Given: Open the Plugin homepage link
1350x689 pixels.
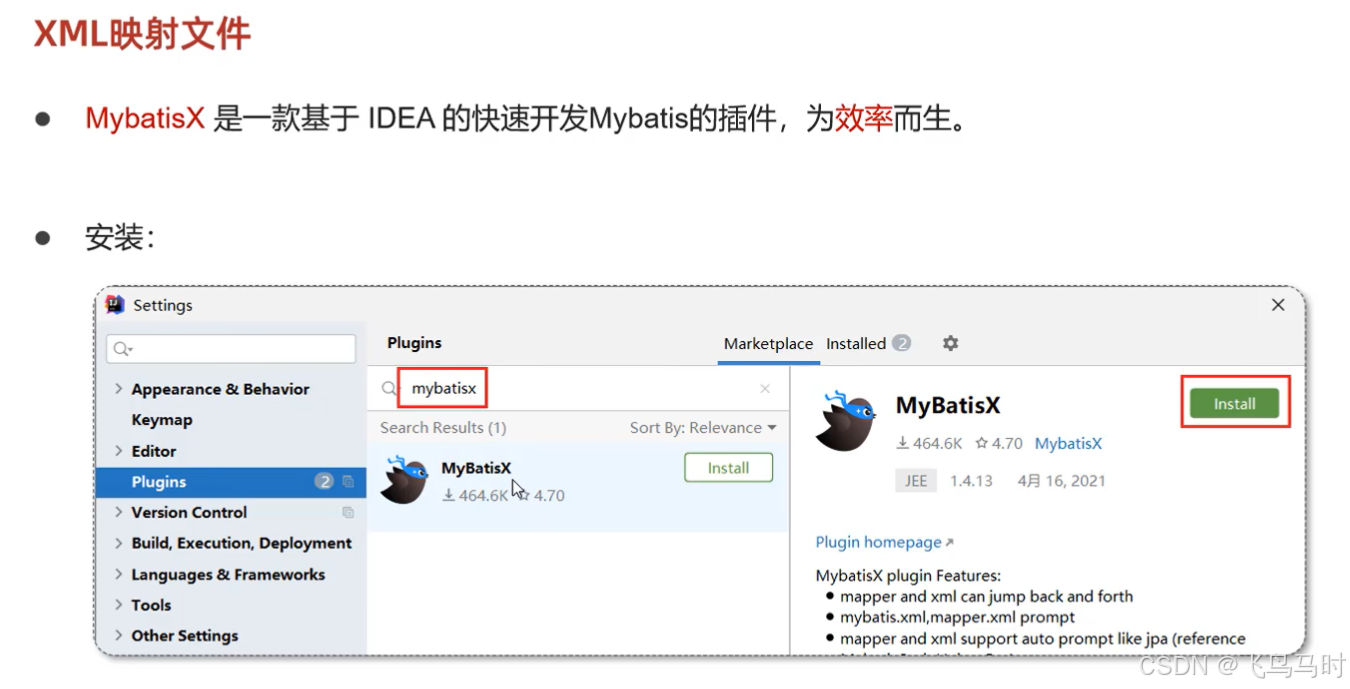Looking at the screenshot, I should tap(885, 542).
